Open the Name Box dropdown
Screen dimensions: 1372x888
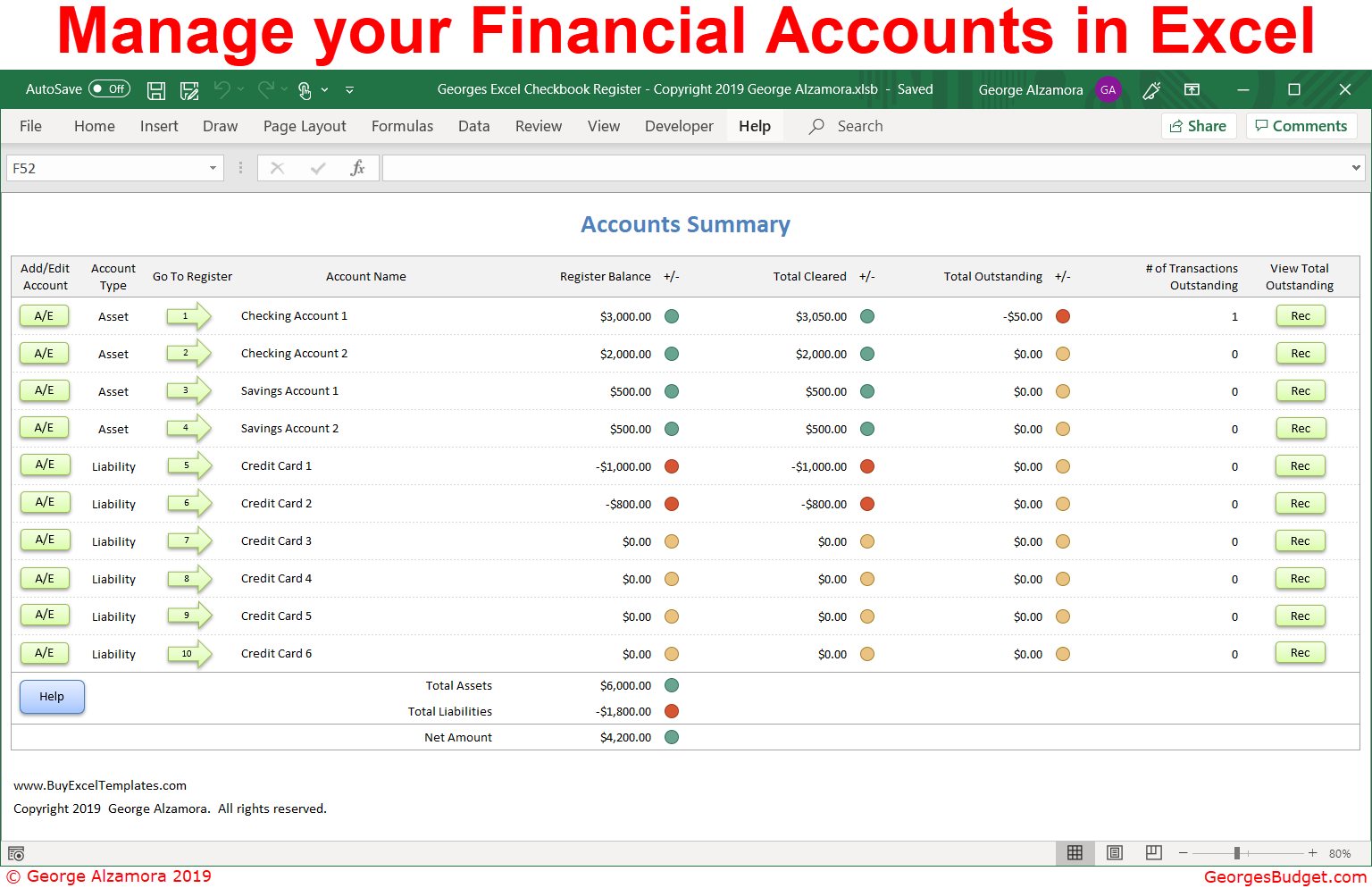[213, 168]
